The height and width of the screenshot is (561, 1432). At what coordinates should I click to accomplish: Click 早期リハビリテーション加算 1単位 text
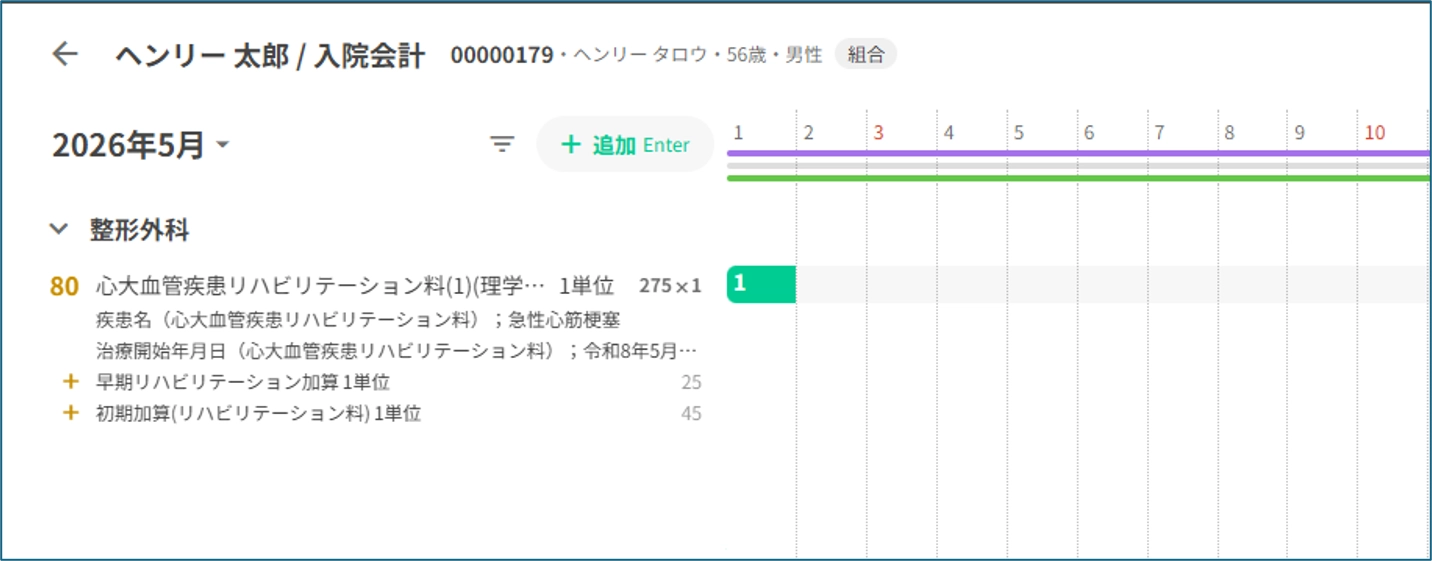pos(242,382)
